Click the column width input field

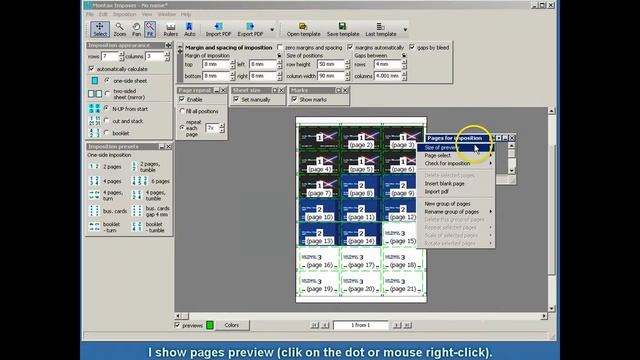331,76
